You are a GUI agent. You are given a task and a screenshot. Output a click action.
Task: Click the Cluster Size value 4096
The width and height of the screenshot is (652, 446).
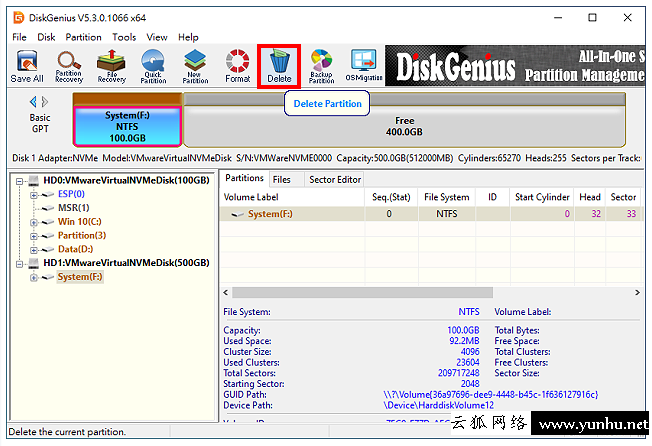click(470, 352)
